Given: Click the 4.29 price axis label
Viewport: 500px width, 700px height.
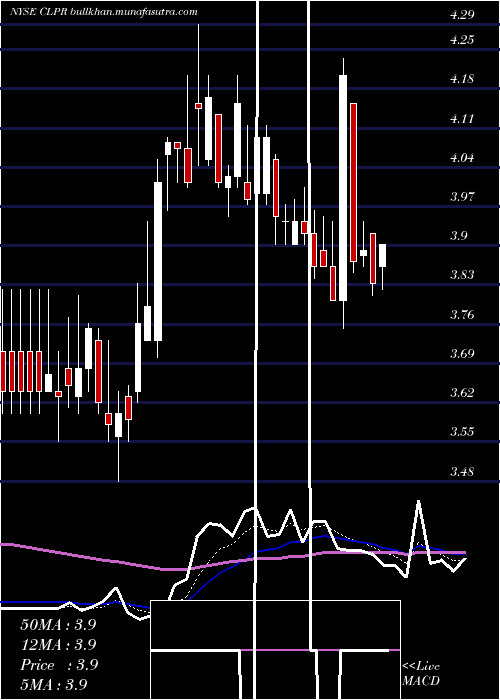Looking at the screenshot, I should click(462, 15).
